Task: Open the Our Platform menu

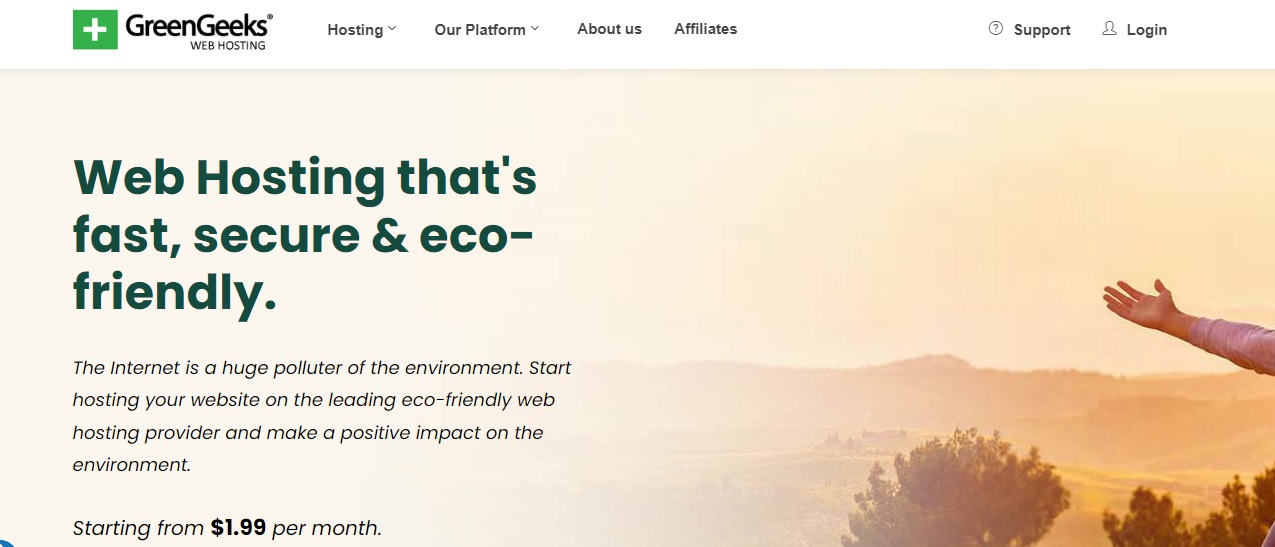Action: [480, 30]
